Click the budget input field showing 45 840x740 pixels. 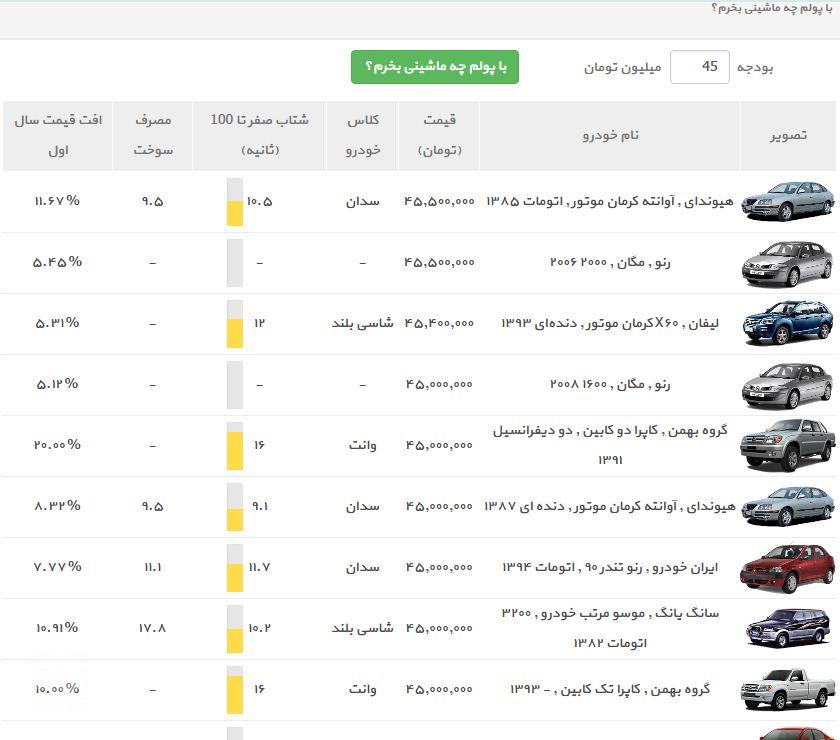(x=699, y=67)
